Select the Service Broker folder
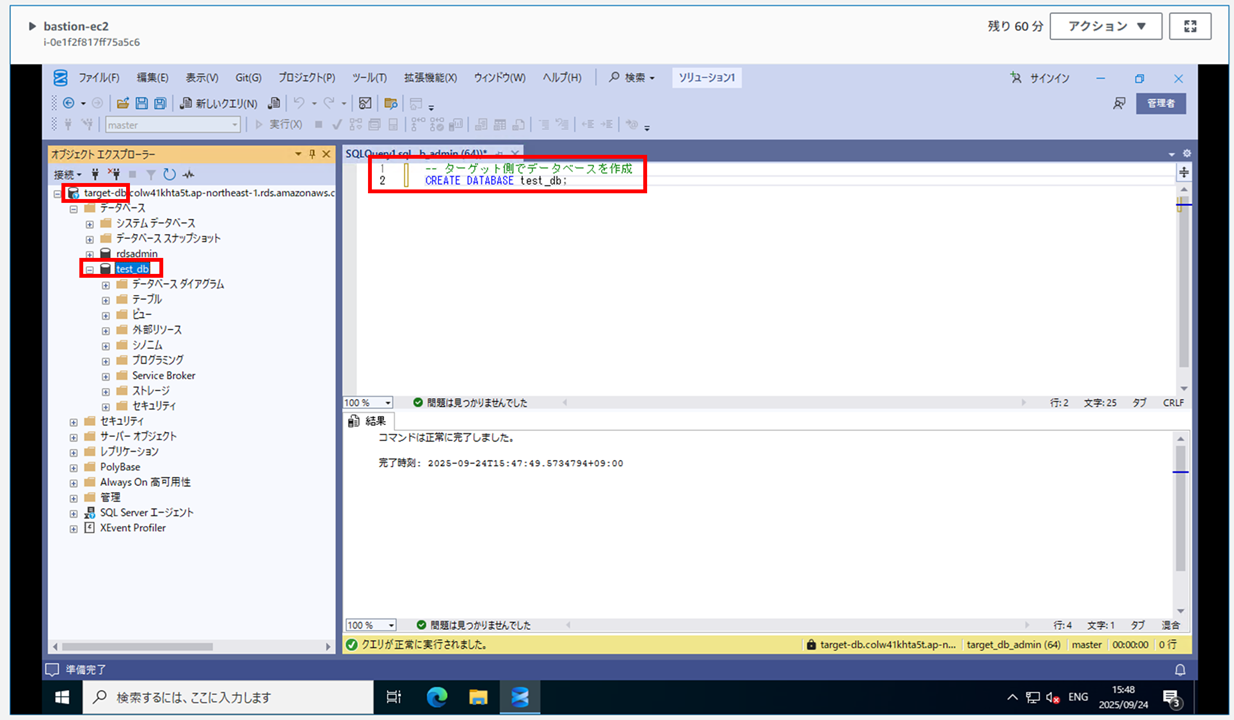Screen dimensions: 1234x720 click(x=164, y=375)
